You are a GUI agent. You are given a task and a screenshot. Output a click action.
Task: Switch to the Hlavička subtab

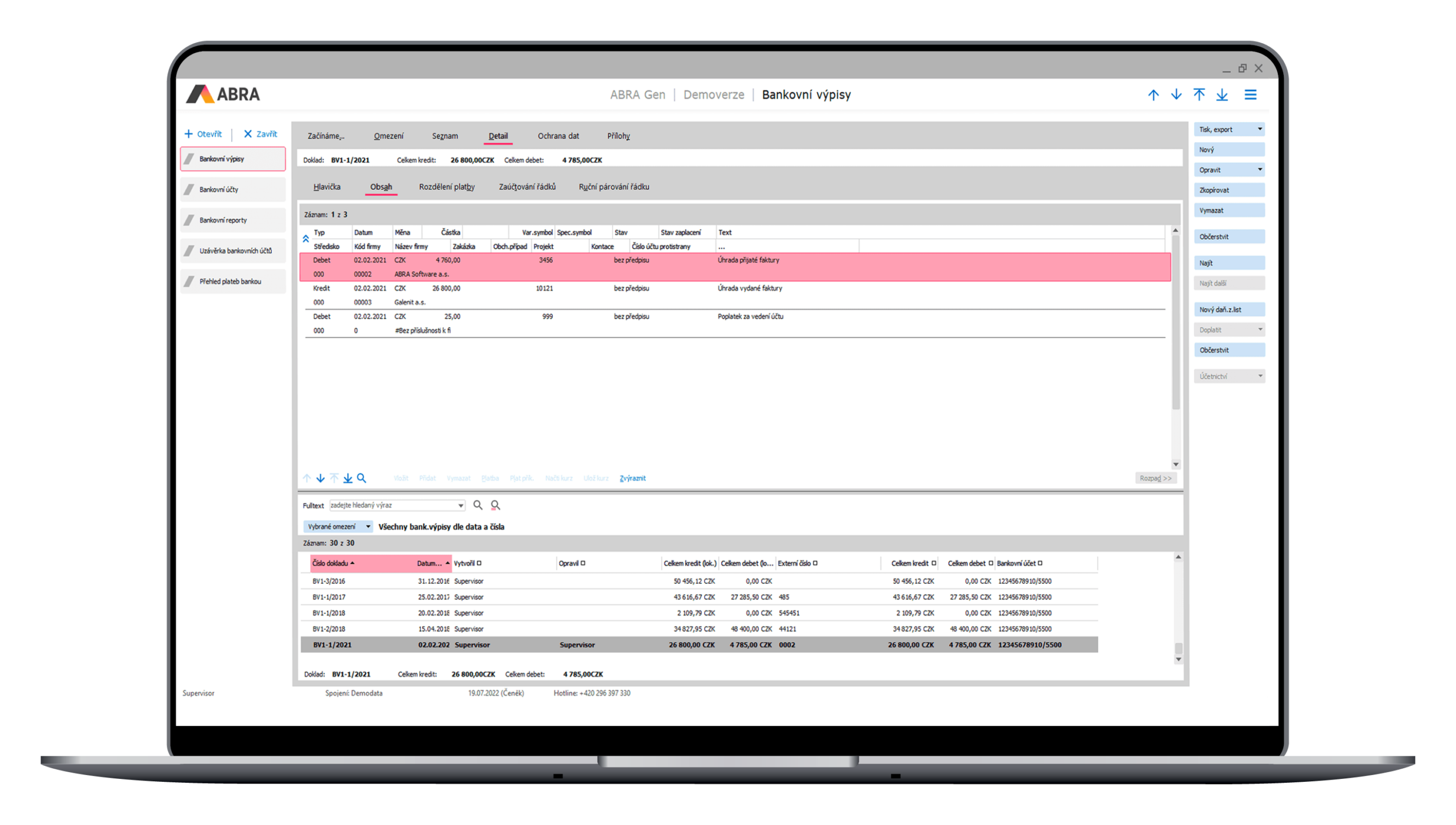[x=326, y=187]
